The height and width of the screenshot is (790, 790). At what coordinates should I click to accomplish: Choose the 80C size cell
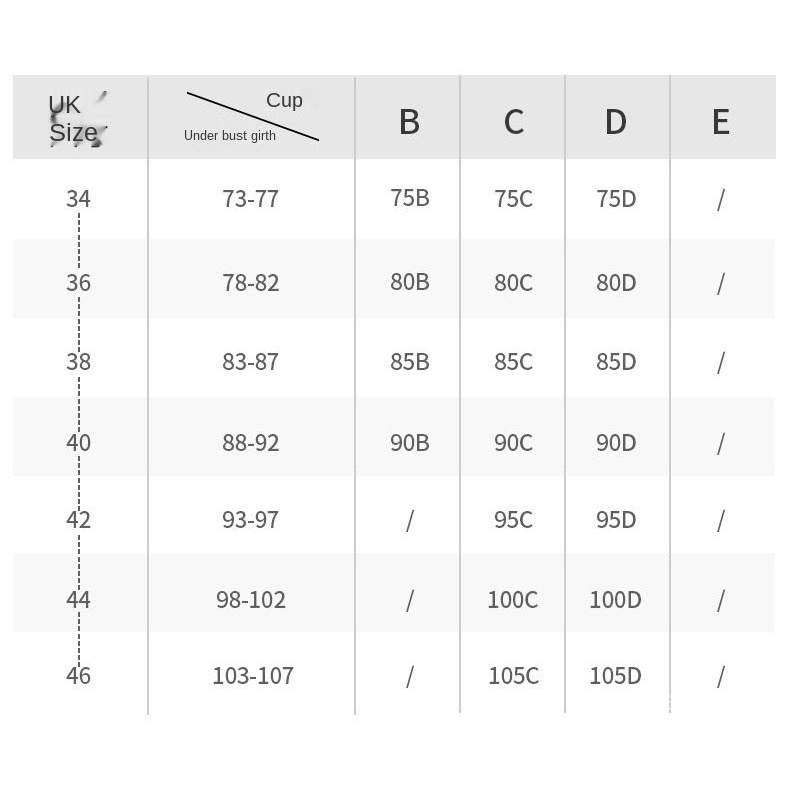coord(513,283)
